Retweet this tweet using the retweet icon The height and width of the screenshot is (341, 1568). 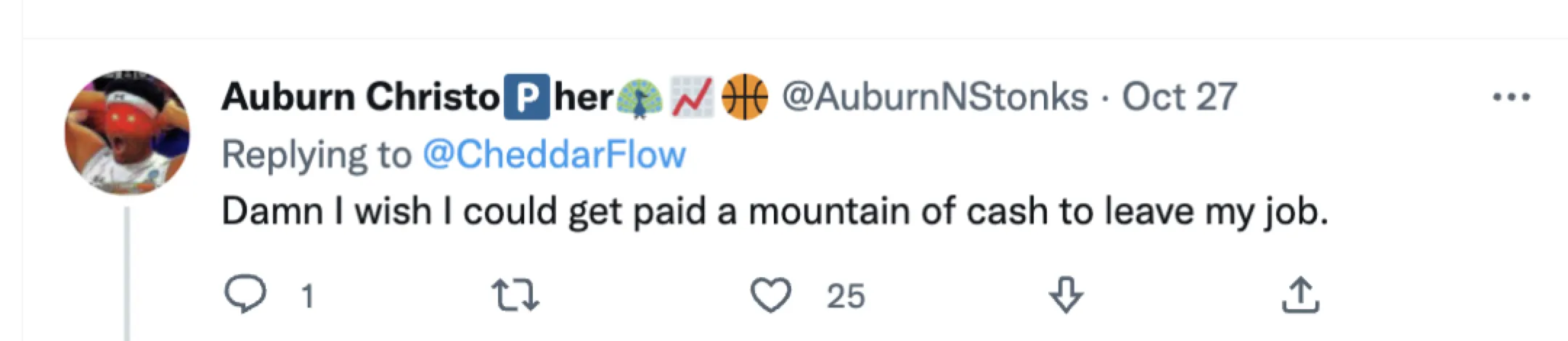point(515,296)
